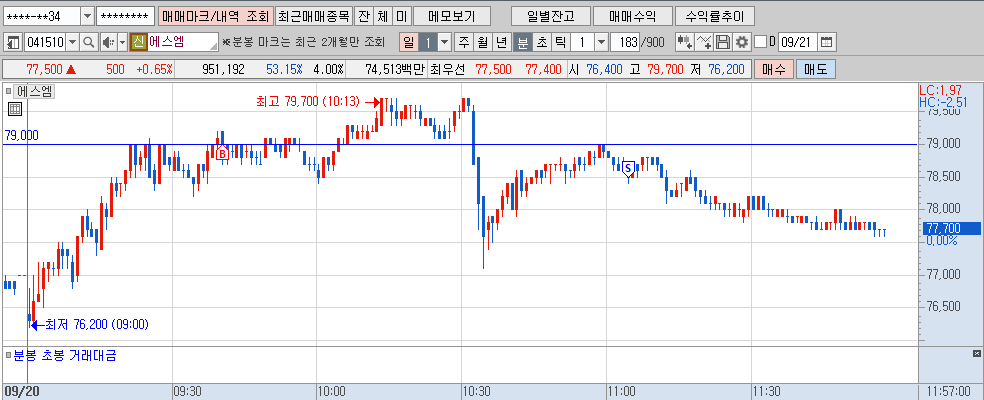Click the small square beside 에스엠 chart label

click(x=8, y=91)
